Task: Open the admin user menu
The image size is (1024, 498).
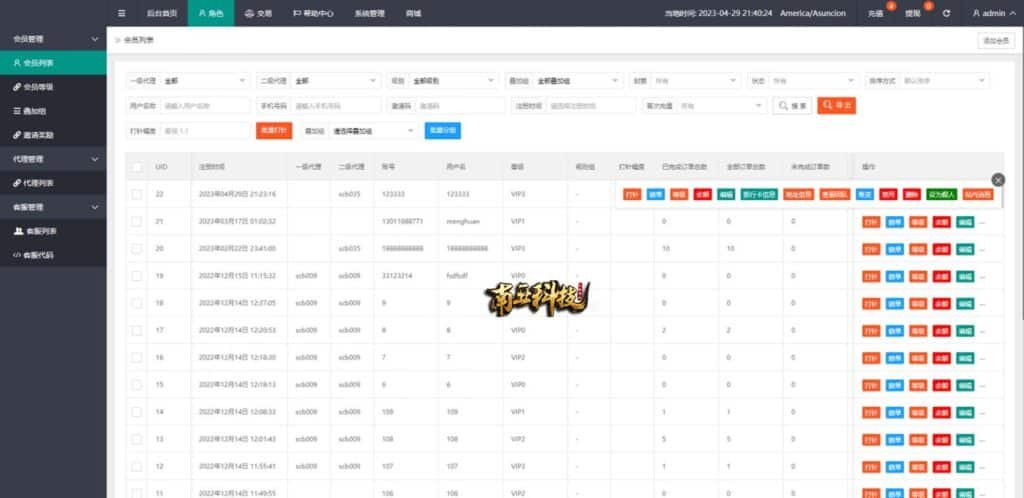Action: coord(993,13)
